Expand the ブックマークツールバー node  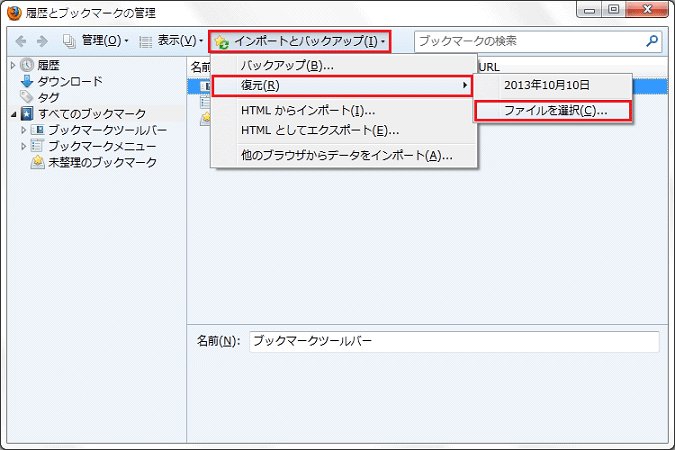(24, 130)
